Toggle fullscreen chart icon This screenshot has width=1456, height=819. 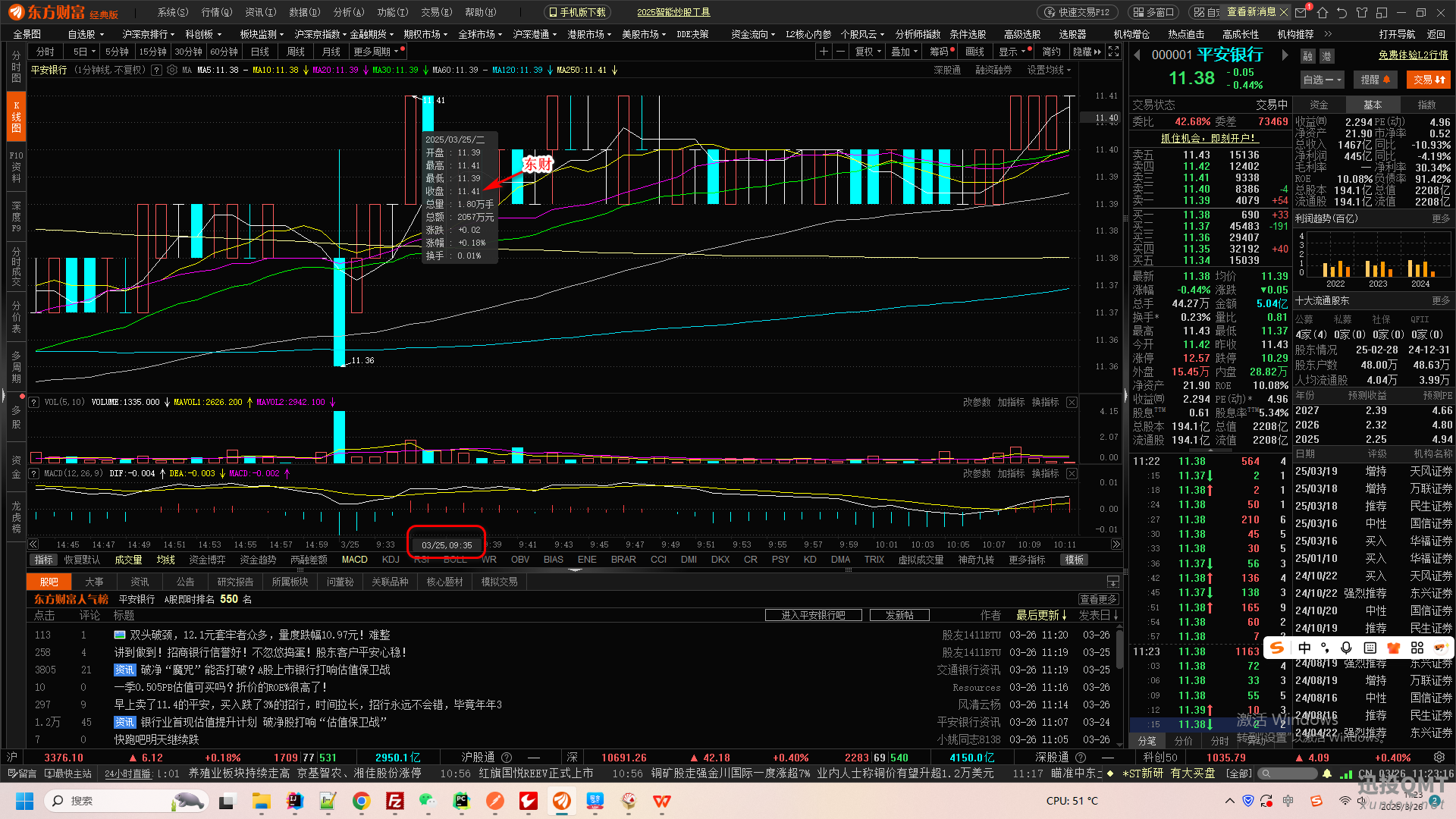coord(1113,52)
